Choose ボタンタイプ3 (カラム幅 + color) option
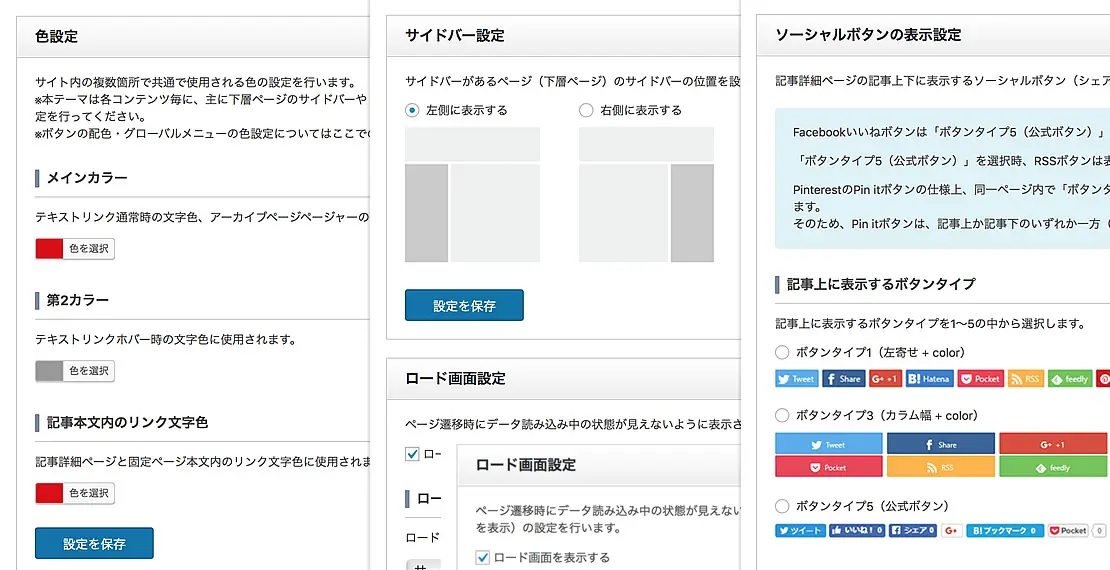The image size is (1110, 570). pyautogui.click(x=782, y=415)
